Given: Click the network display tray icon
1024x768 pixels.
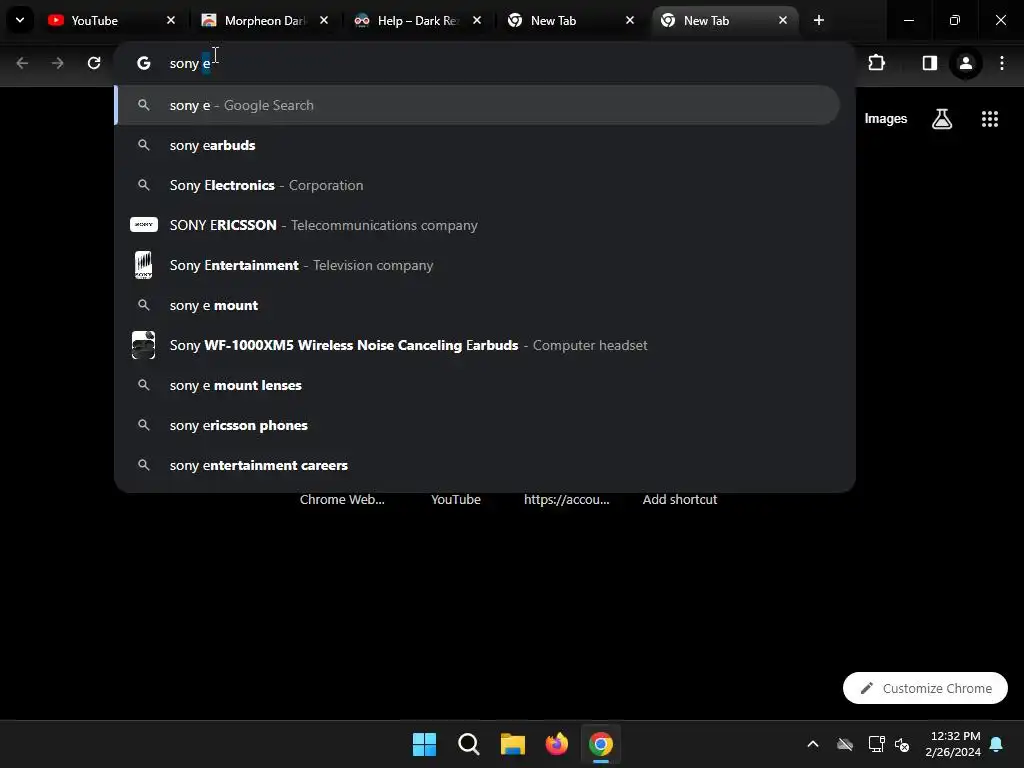Looking at the screenshot, I should click(876, 744).
